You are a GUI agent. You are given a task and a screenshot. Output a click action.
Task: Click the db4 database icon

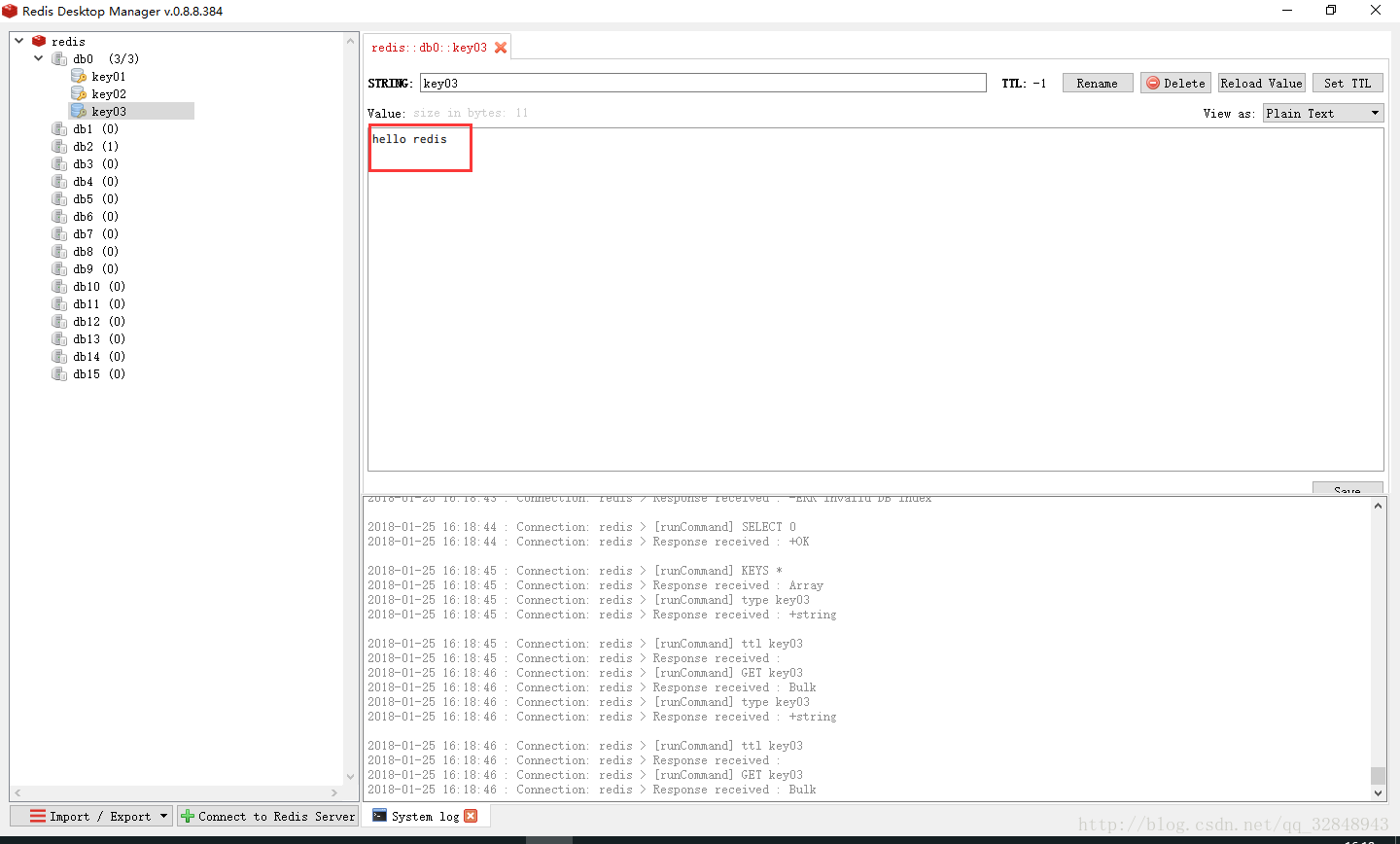(x=59, y=181)
